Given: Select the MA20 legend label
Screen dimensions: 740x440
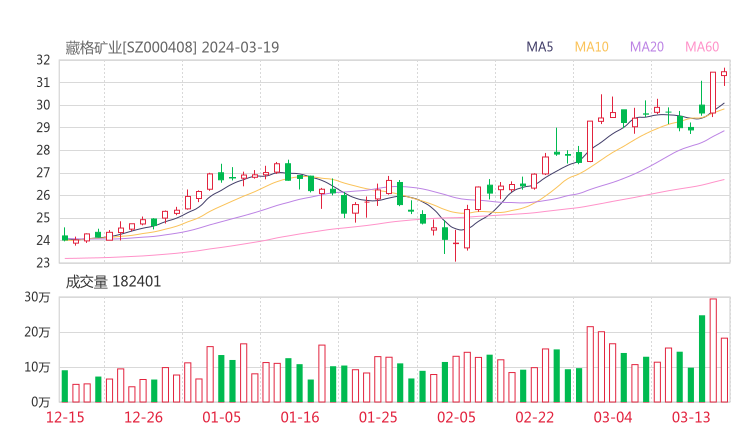Looking at the screenshot, I should pyautogui.click(x=647, y=47).
